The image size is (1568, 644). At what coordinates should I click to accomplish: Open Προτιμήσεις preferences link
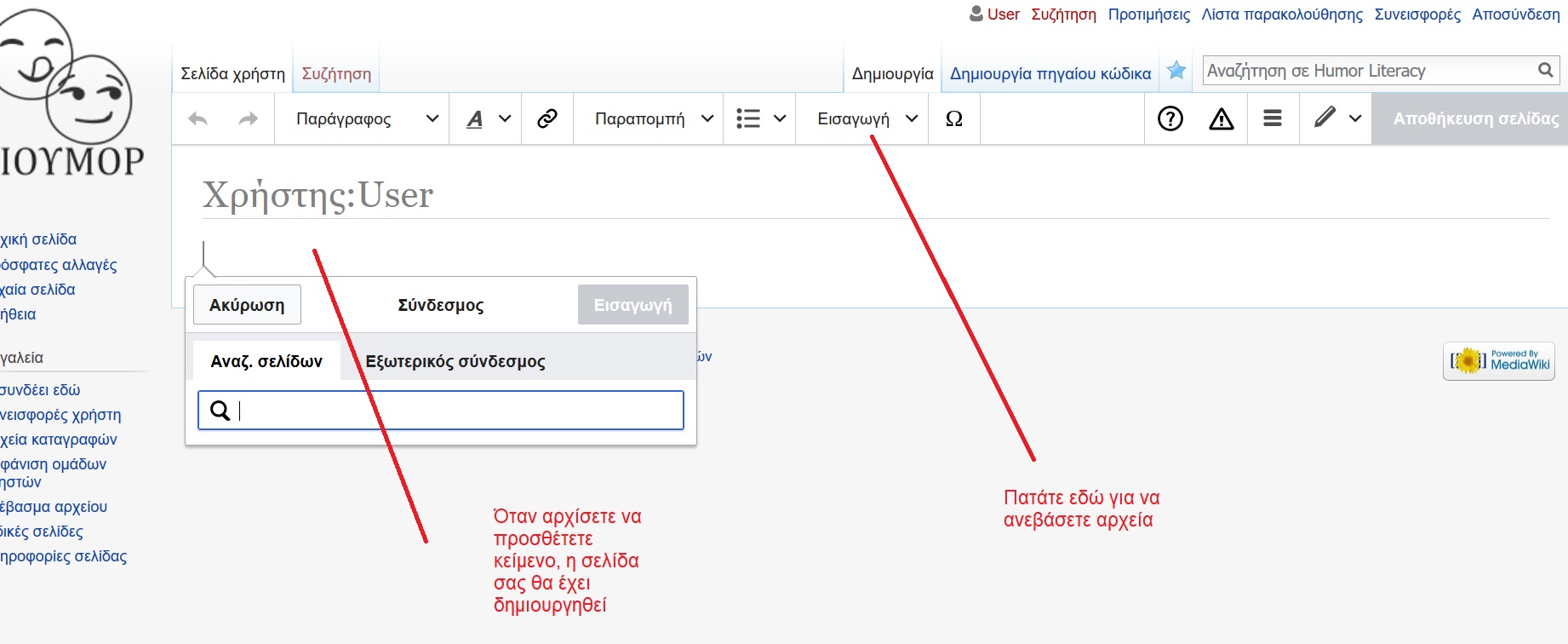point(1149,14)
